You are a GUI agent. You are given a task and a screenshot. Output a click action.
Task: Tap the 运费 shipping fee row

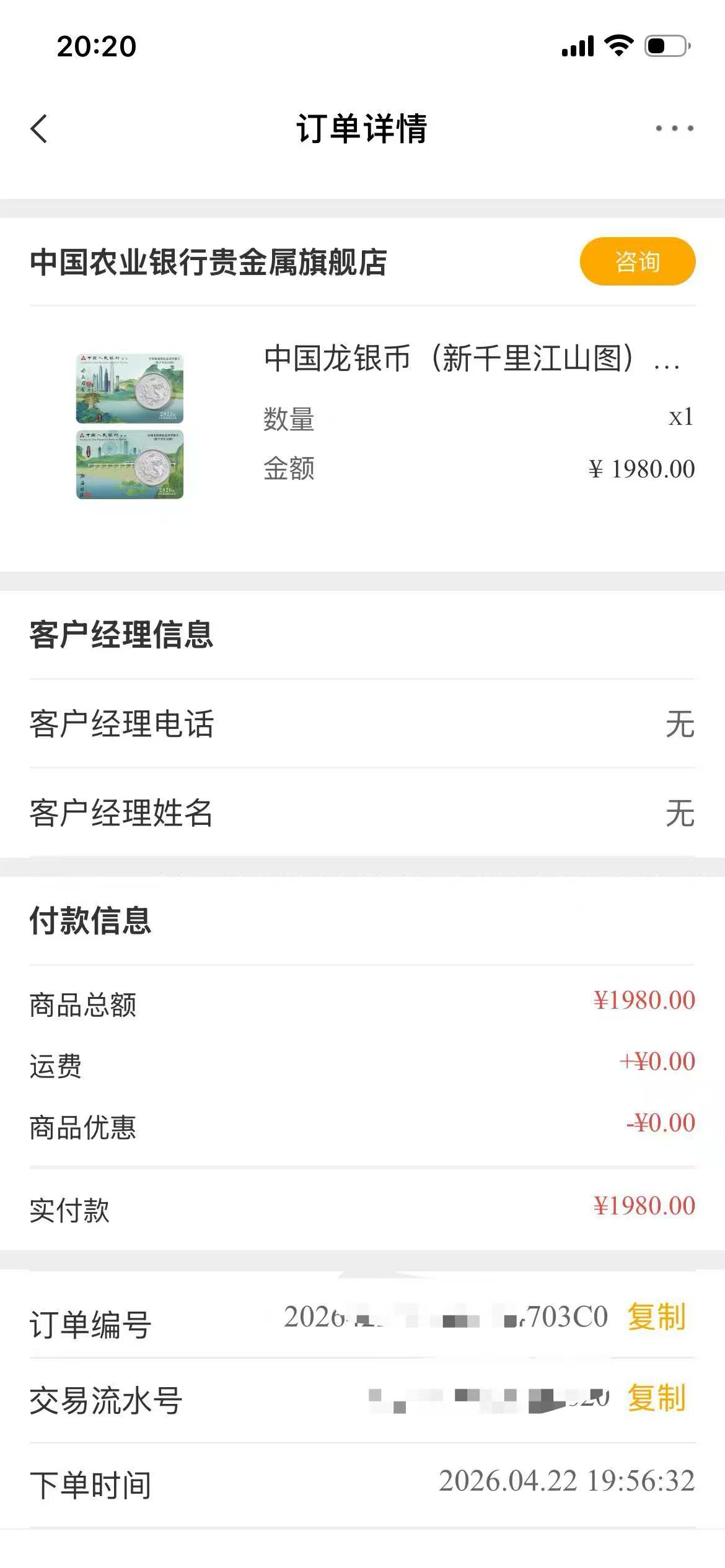pos(362,1063)
